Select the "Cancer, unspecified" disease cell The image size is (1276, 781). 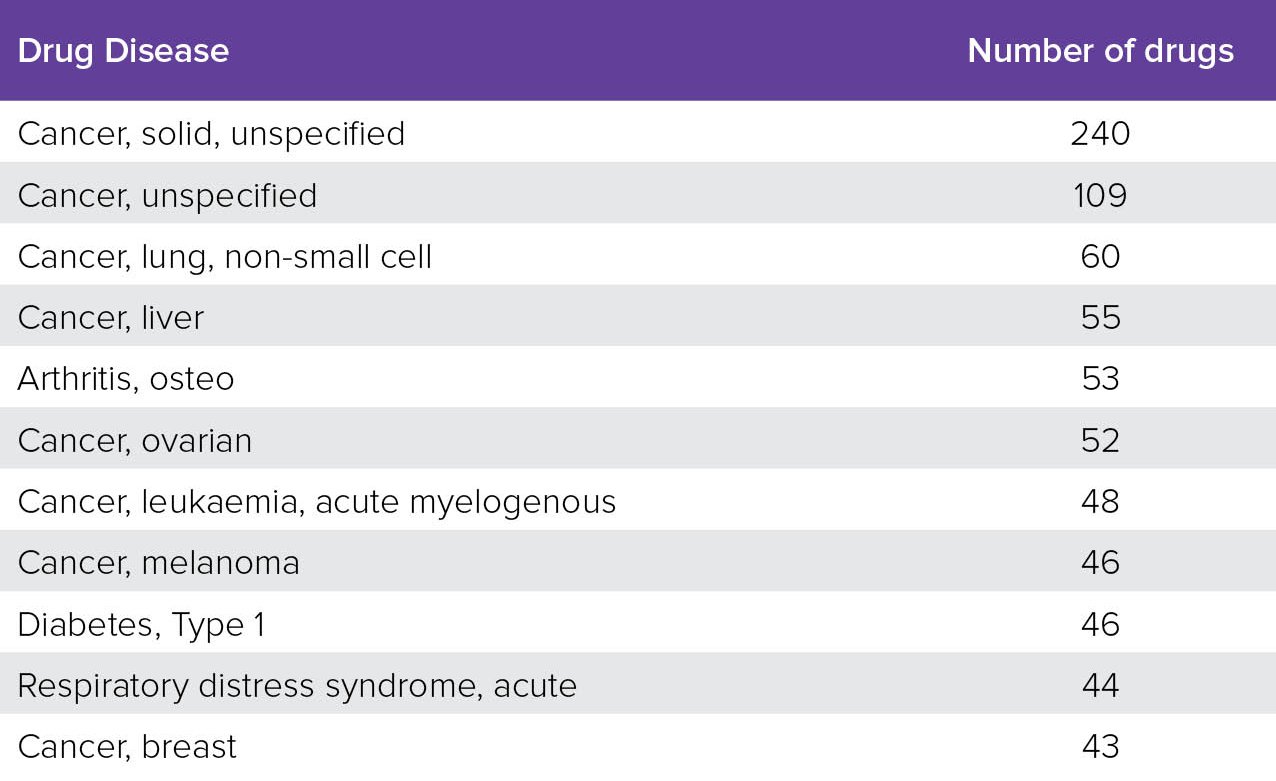click(x=167, y=195)
